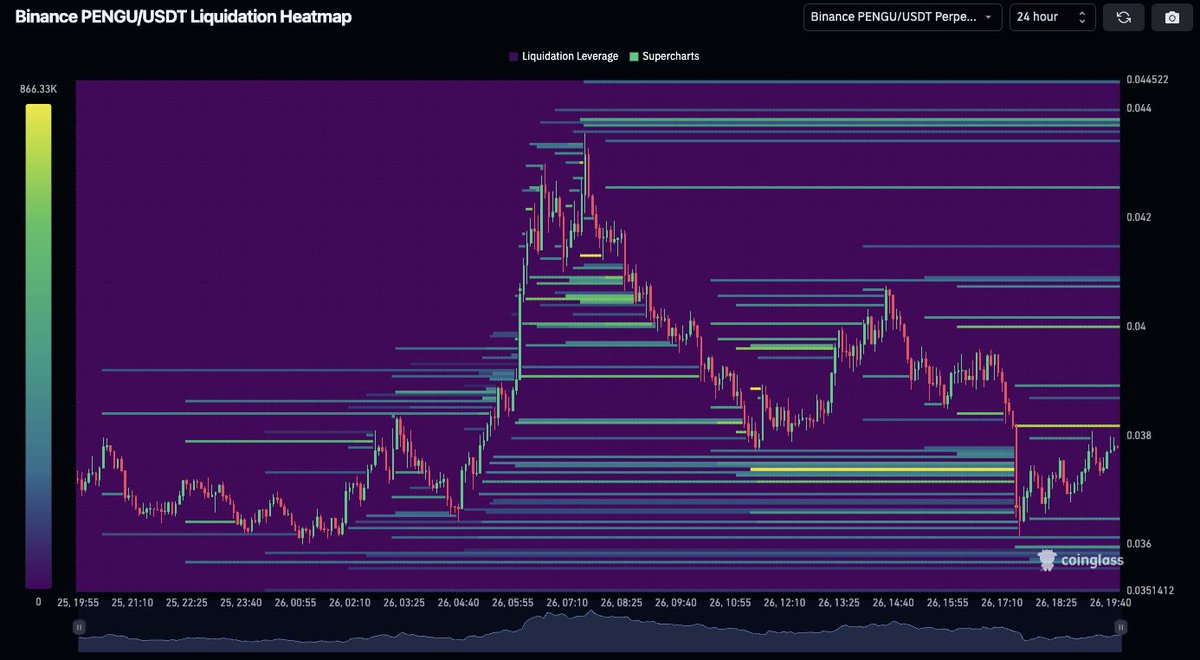Grab the left handle of the time range slider
This screenshot has width=1200, height=660.
pos(79,627)
